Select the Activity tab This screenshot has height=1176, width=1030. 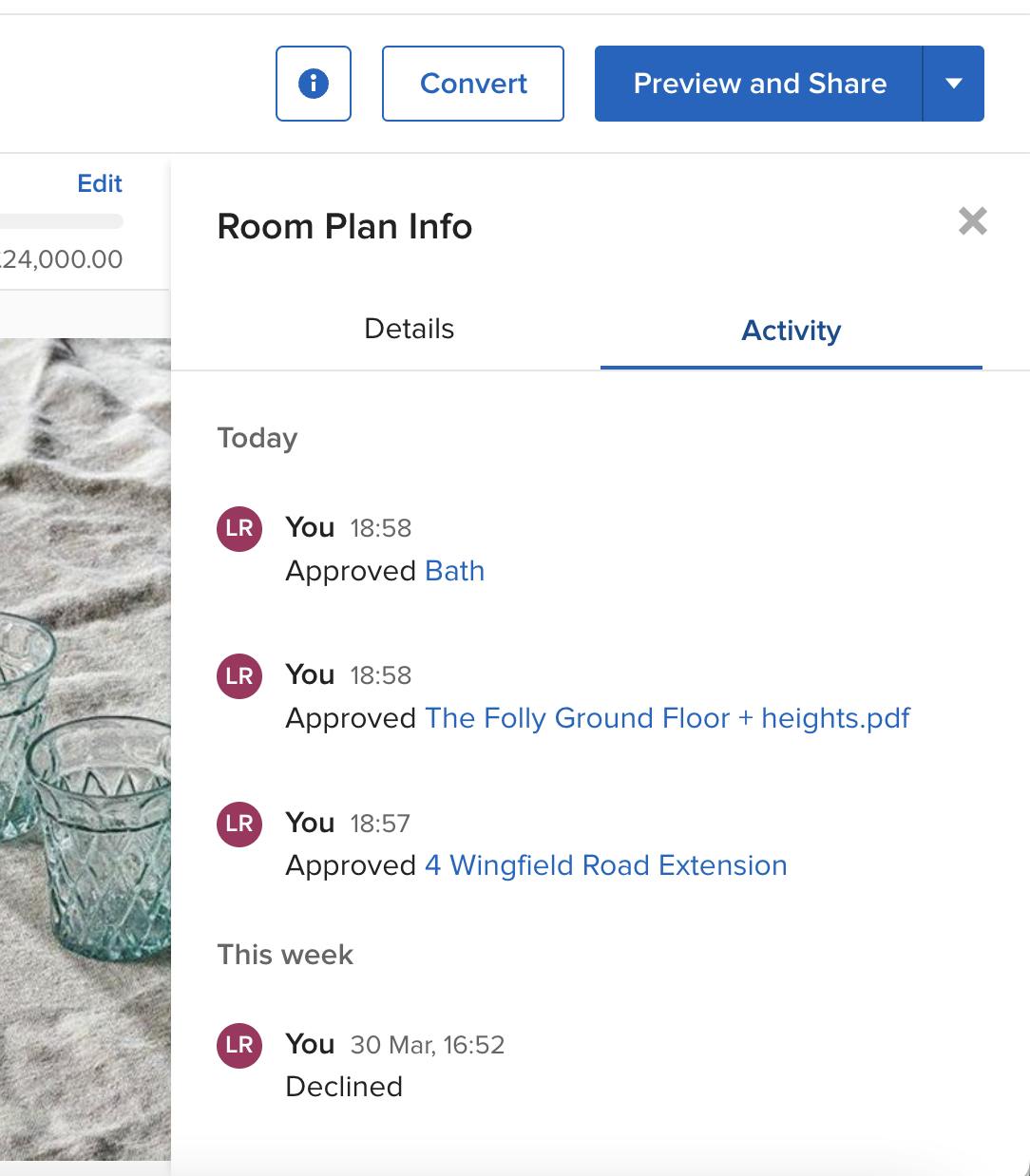792,330
